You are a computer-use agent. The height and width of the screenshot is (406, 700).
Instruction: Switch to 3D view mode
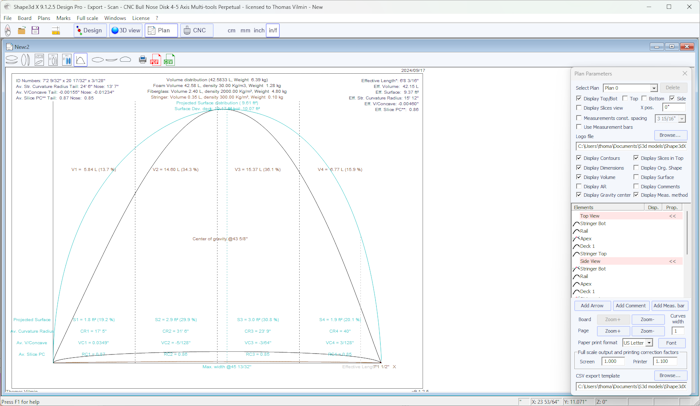coord(126,31)
